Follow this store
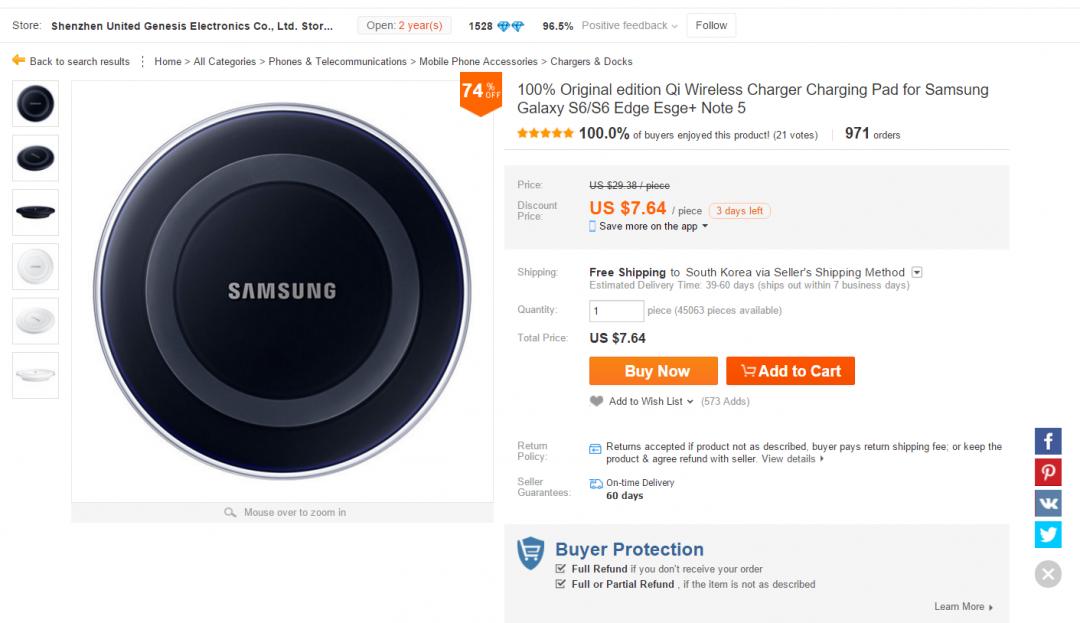 [711, 25]
